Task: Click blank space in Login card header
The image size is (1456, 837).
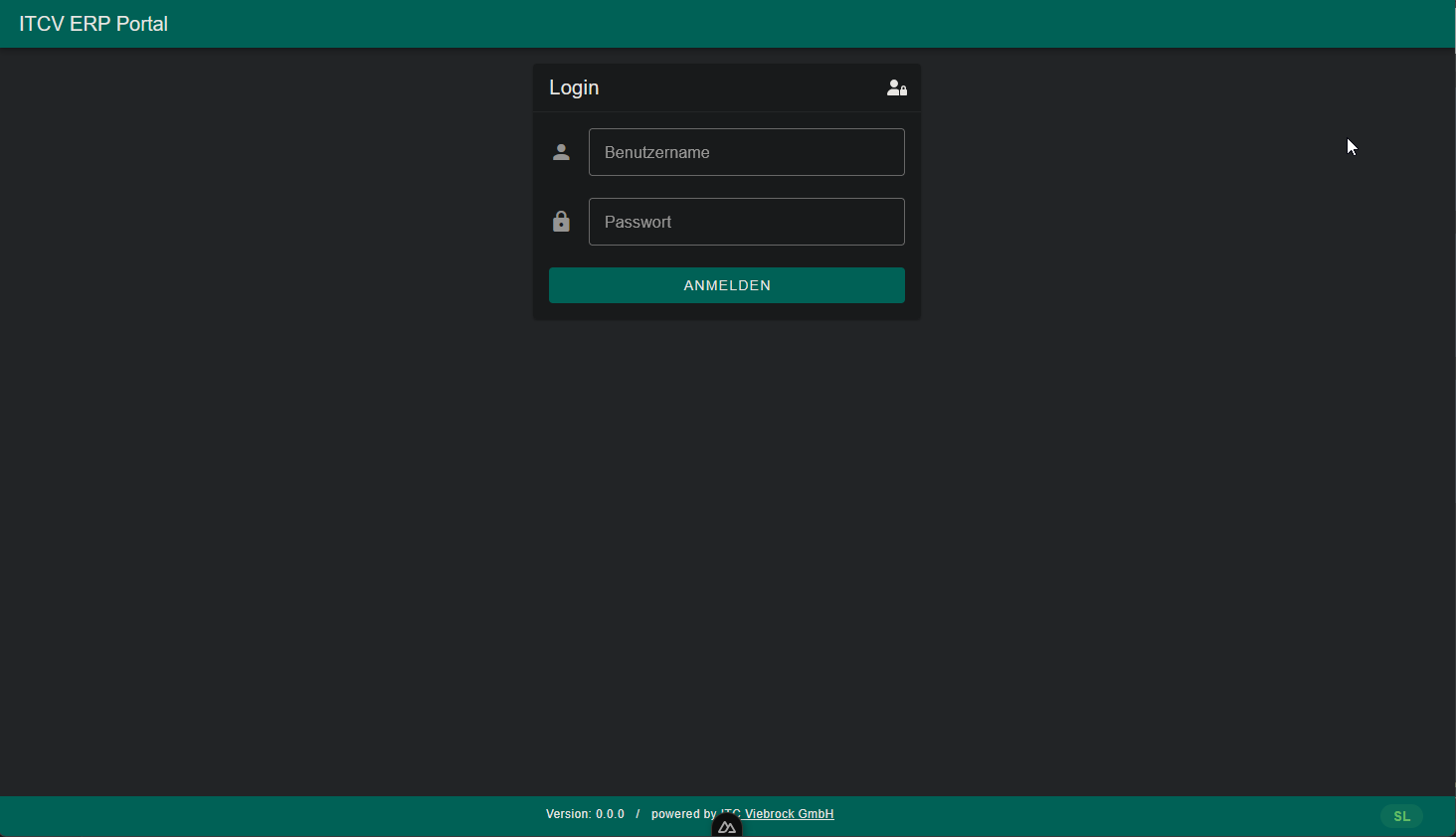Action: coord(736,87)
